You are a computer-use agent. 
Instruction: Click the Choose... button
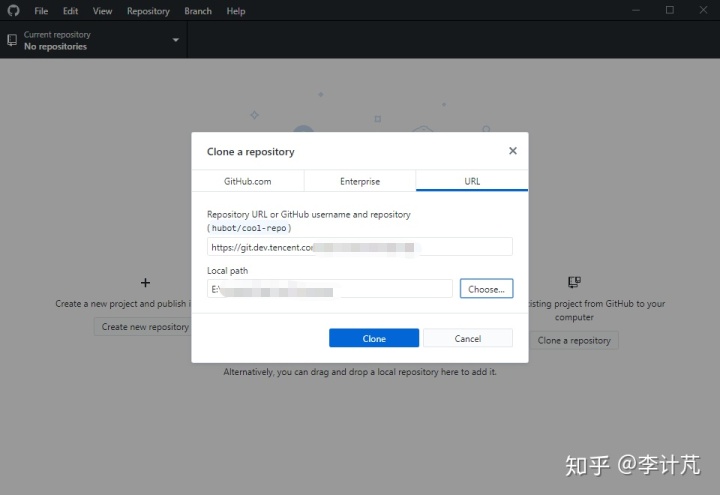tap(486, 289)
